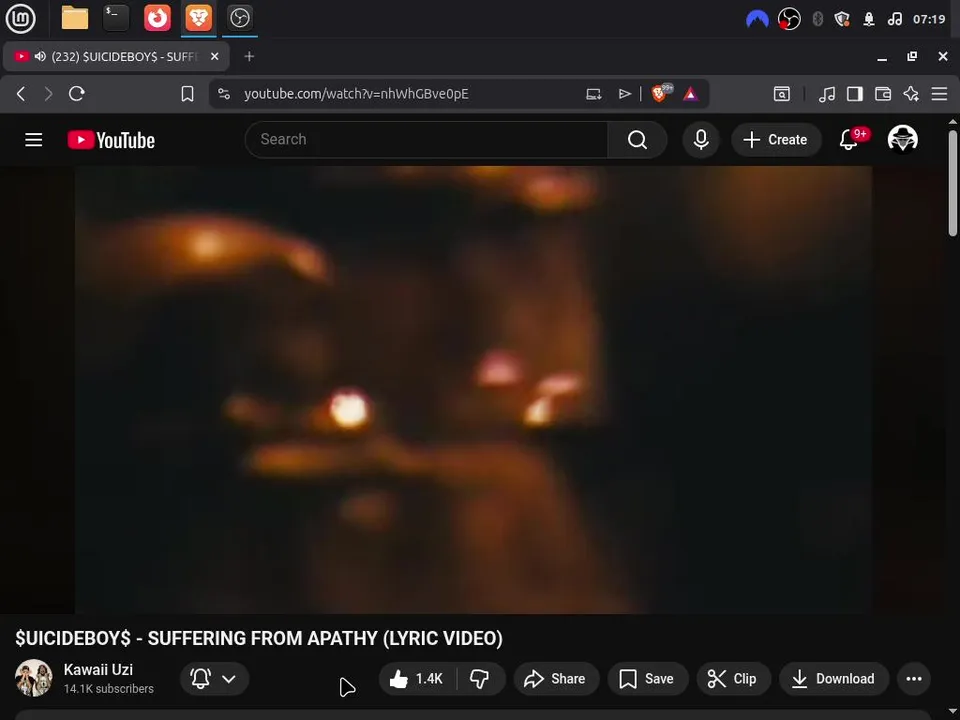Open the OBS tray icon
960x720 pixels.
click(789, 20)
